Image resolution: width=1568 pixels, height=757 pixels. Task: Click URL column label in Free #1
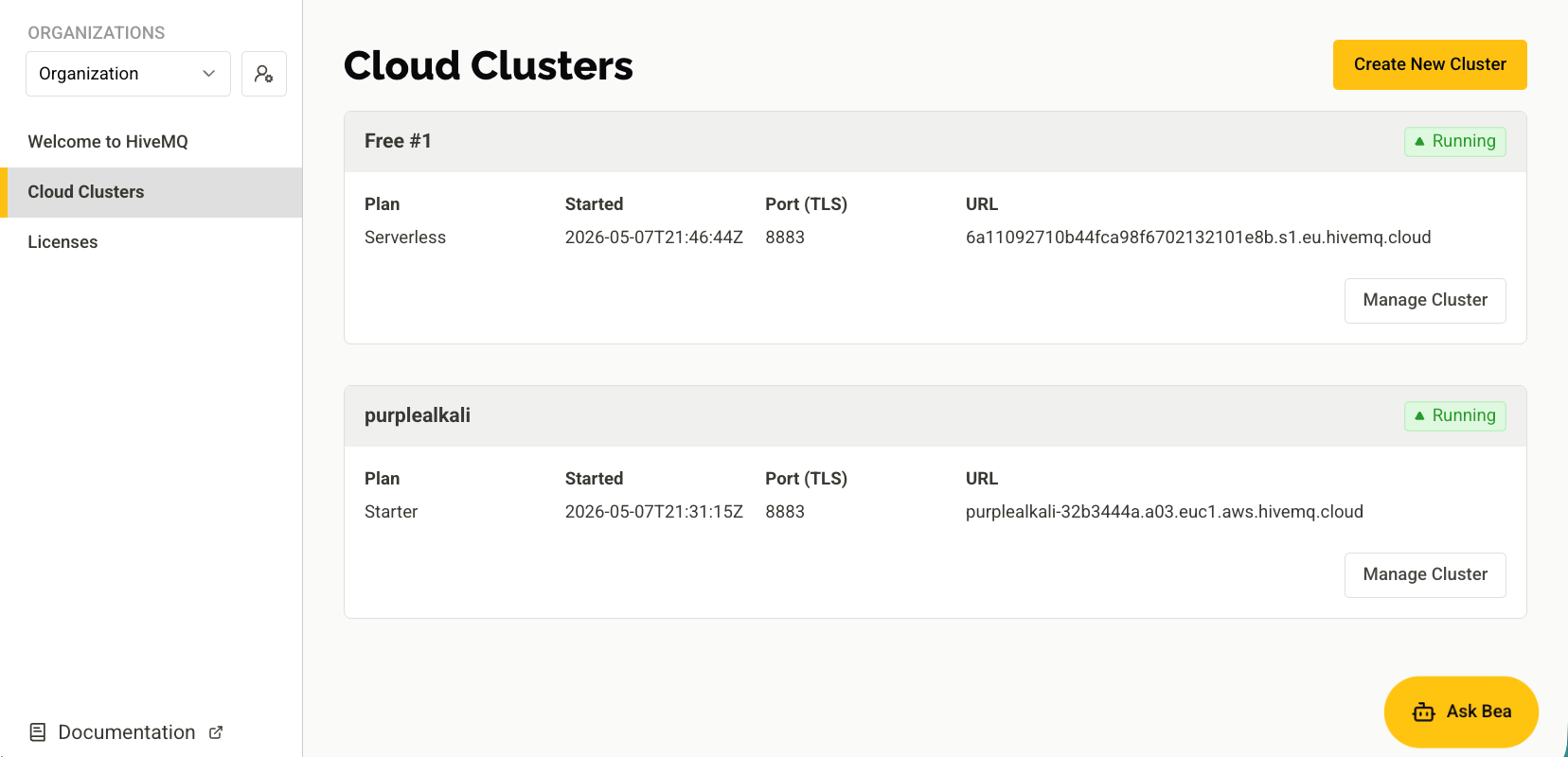[982, 204]
